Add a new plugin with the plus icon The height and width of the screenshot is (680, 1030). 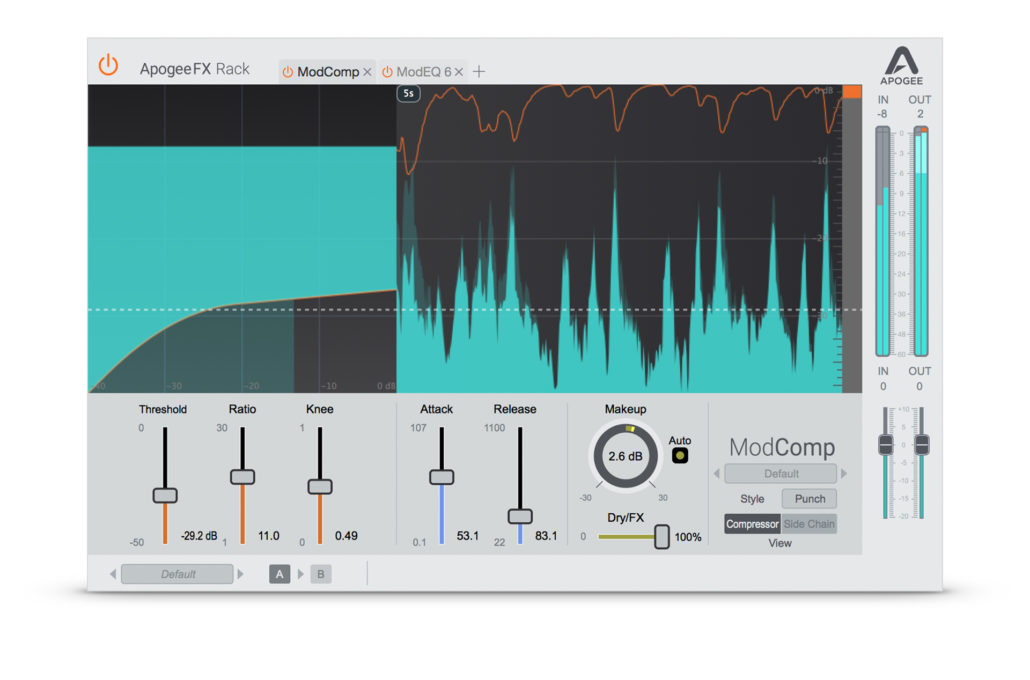(x=479, y=72)
